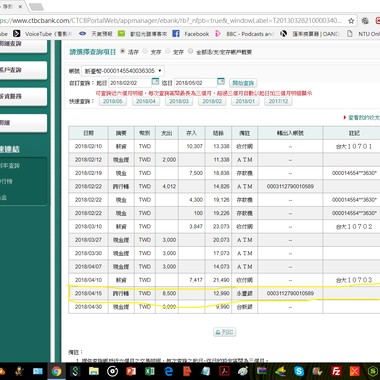Open the end-date calendar picker icon
Screen dimensions: 380x380
[x=221, y=81]
